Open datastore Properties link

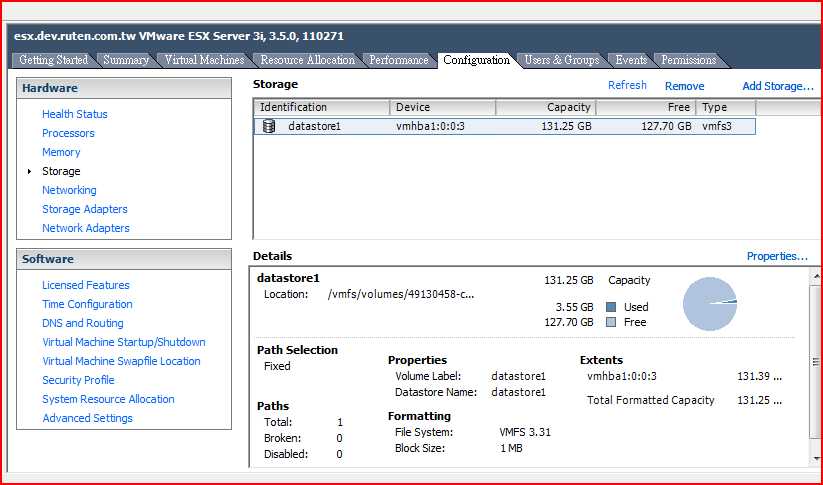click(777, 256)
